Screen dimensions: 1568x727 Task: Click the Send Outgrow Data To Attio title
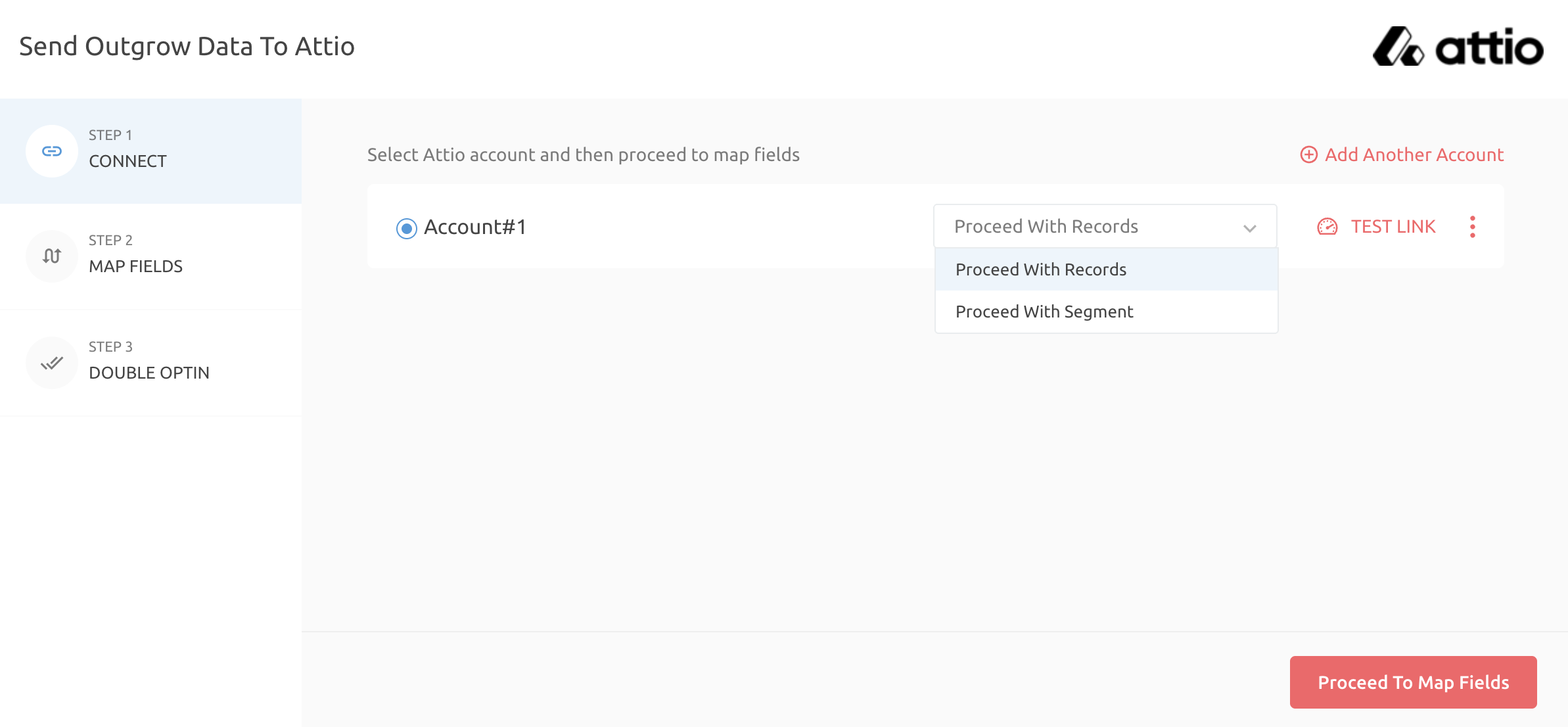tap(187, 47)
